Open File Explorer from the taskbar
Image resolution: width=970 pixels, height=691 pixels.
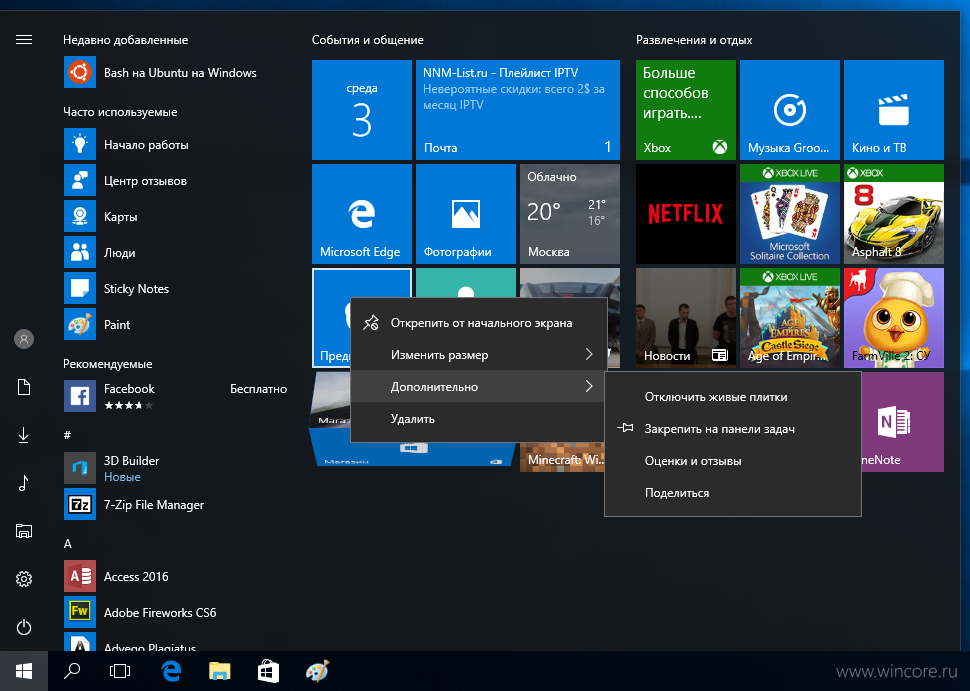pyautogui.click(x=220, y=671)
